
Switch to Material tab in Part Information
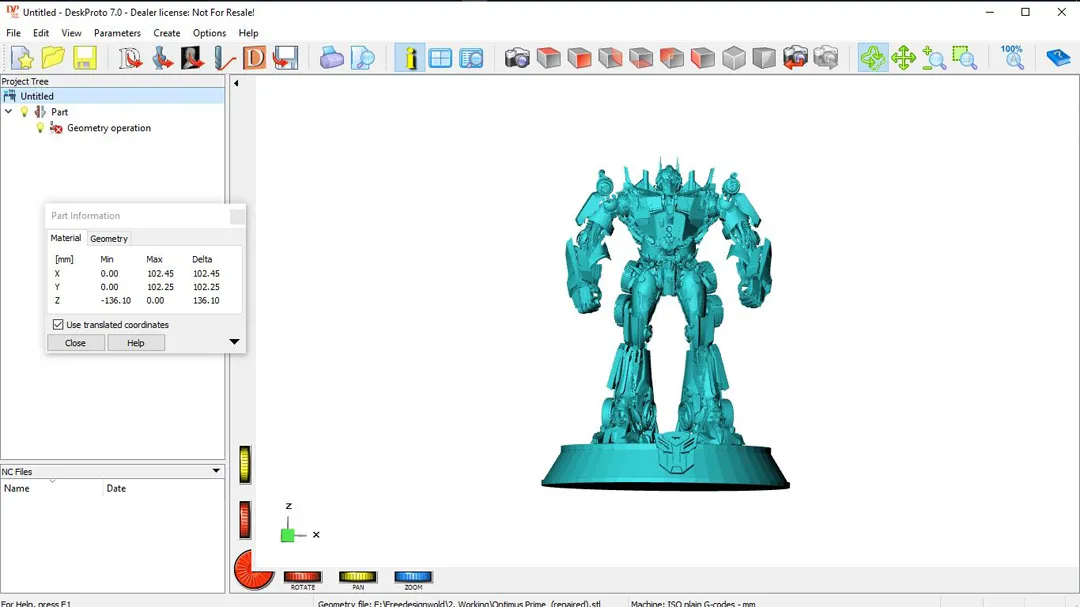[65, 238]
